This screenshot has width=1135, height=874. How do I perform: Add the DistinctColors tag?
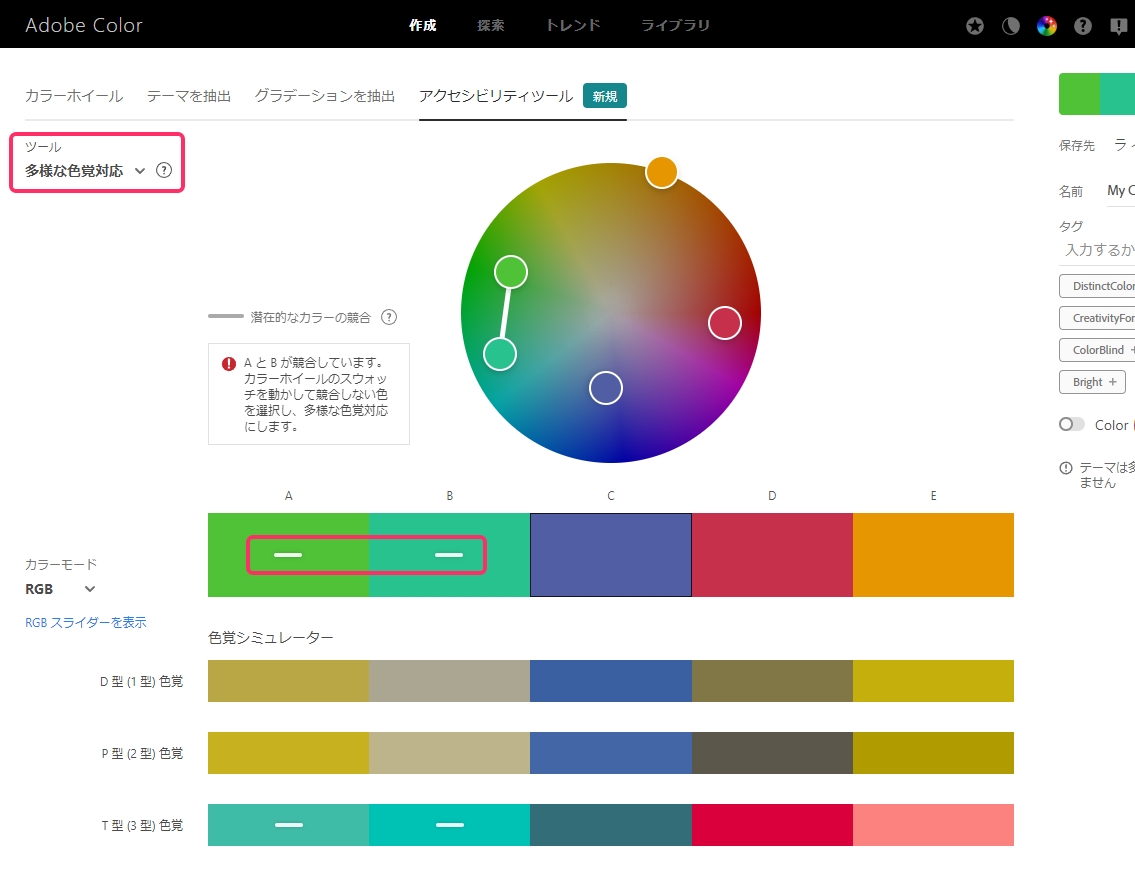(1097, 286)
